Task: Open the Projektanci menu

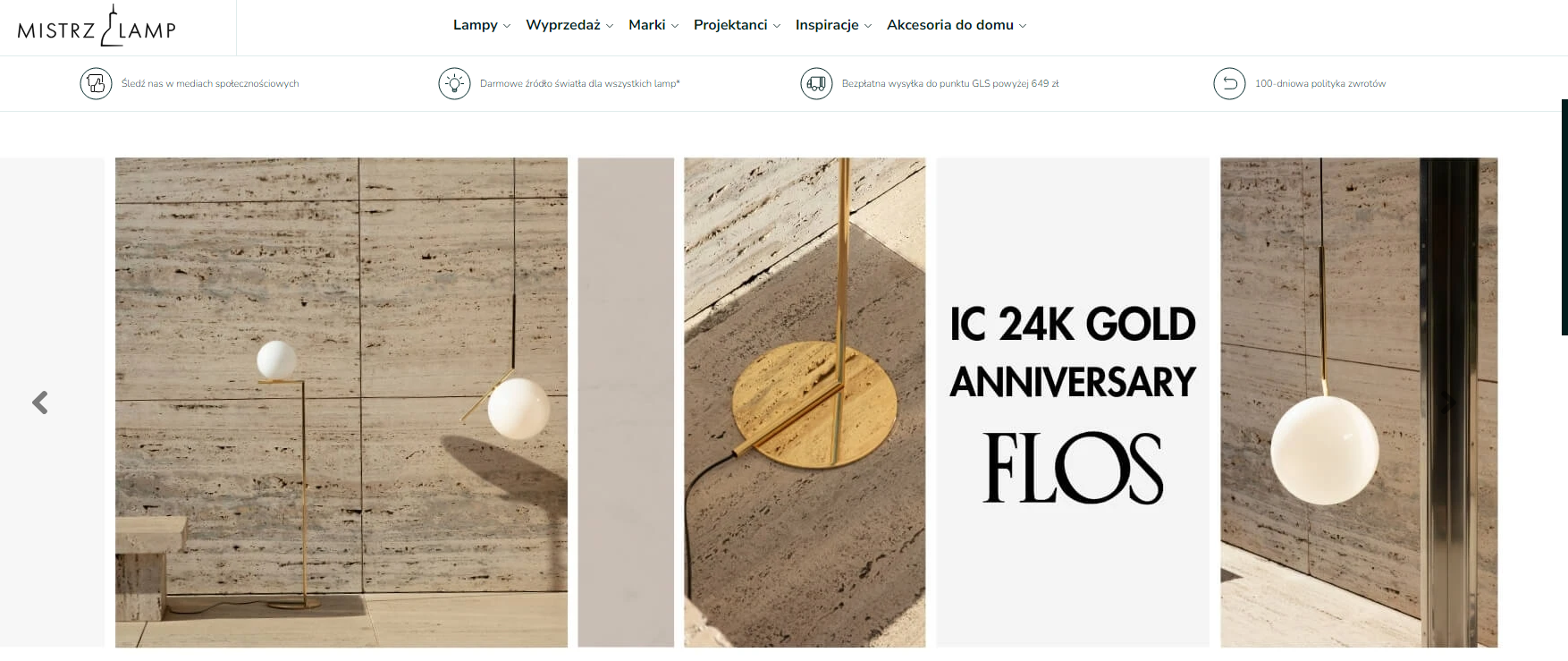Action: coord(737,25)
